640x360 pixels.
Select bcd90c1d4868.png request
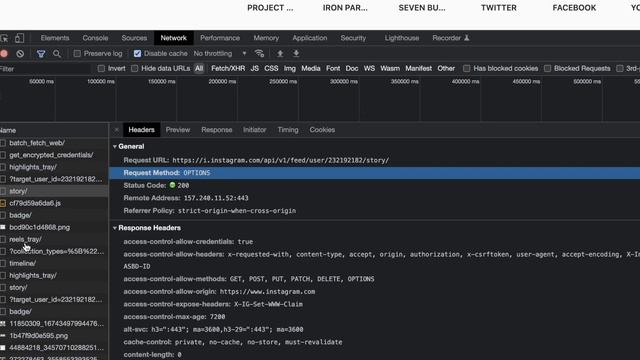tap(54, 227)
